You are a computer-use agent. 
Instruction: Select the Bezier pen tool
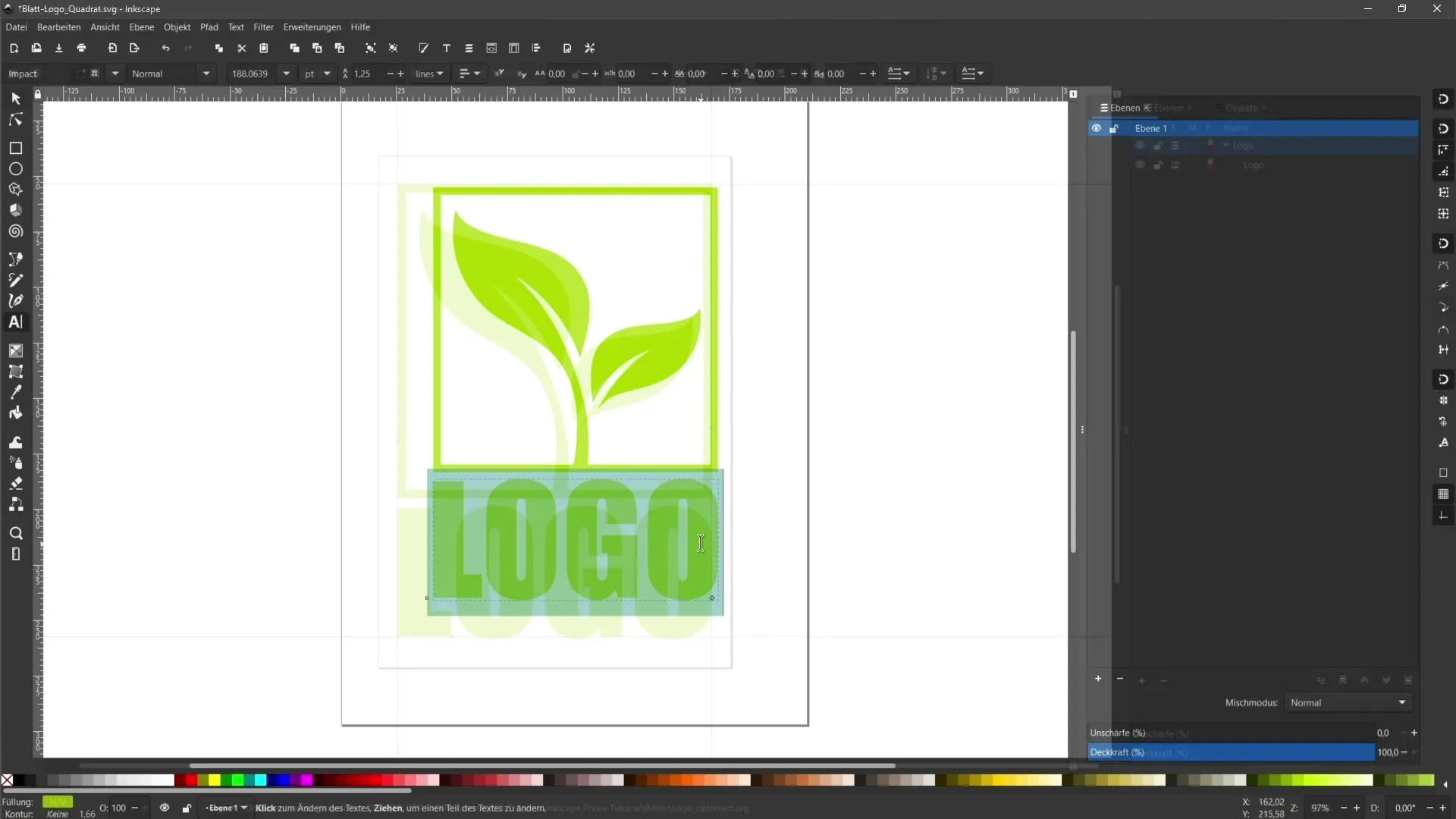click(15, 300)
